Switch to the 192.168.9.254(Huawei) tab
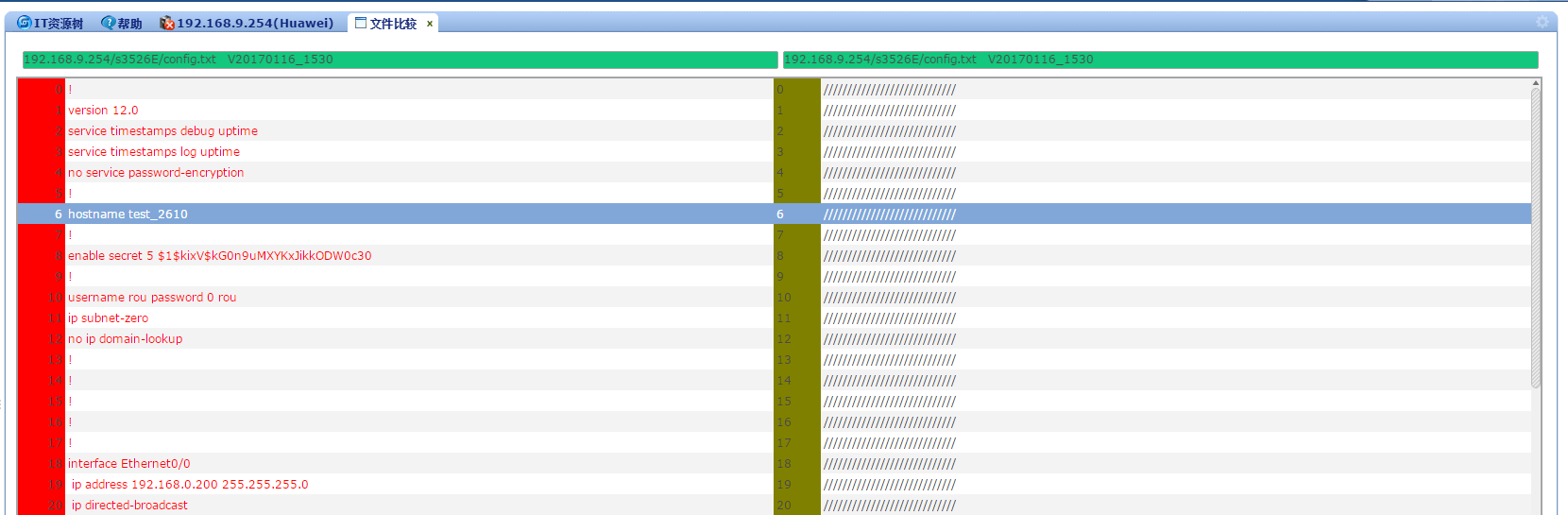1568x515 pixels. [254, 23]
